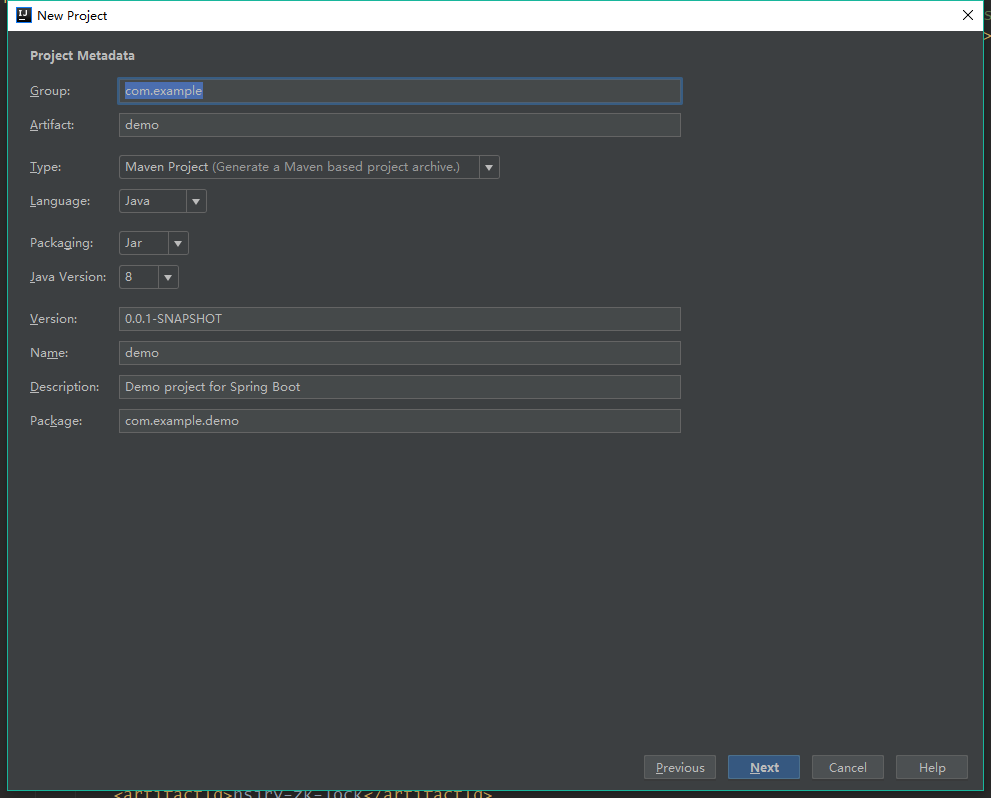Focus the Package field com.example.demo
This screenshot has width=991, height=798.
click(x=399, y=421)
